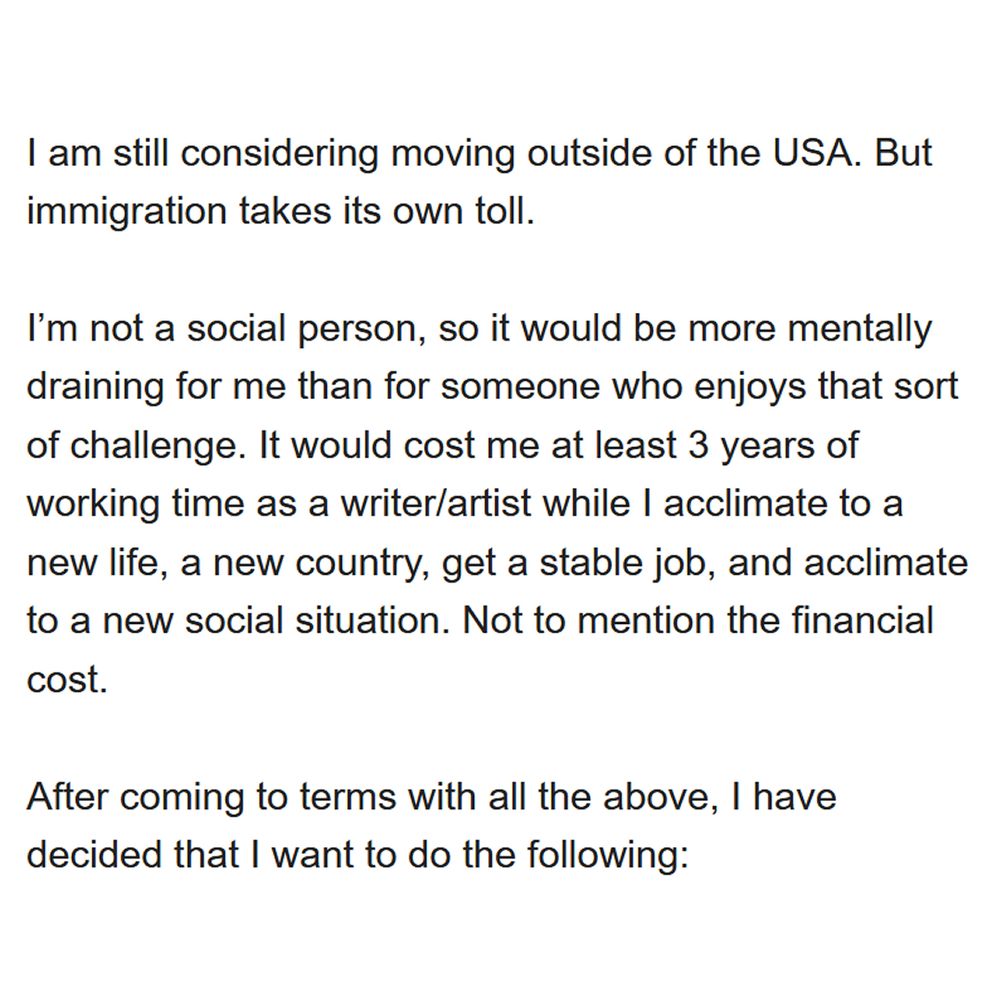The width and height of the screenshot is (1000, 1000).
Task: Click the word "following:" at text end
Action: pos(608,857)
